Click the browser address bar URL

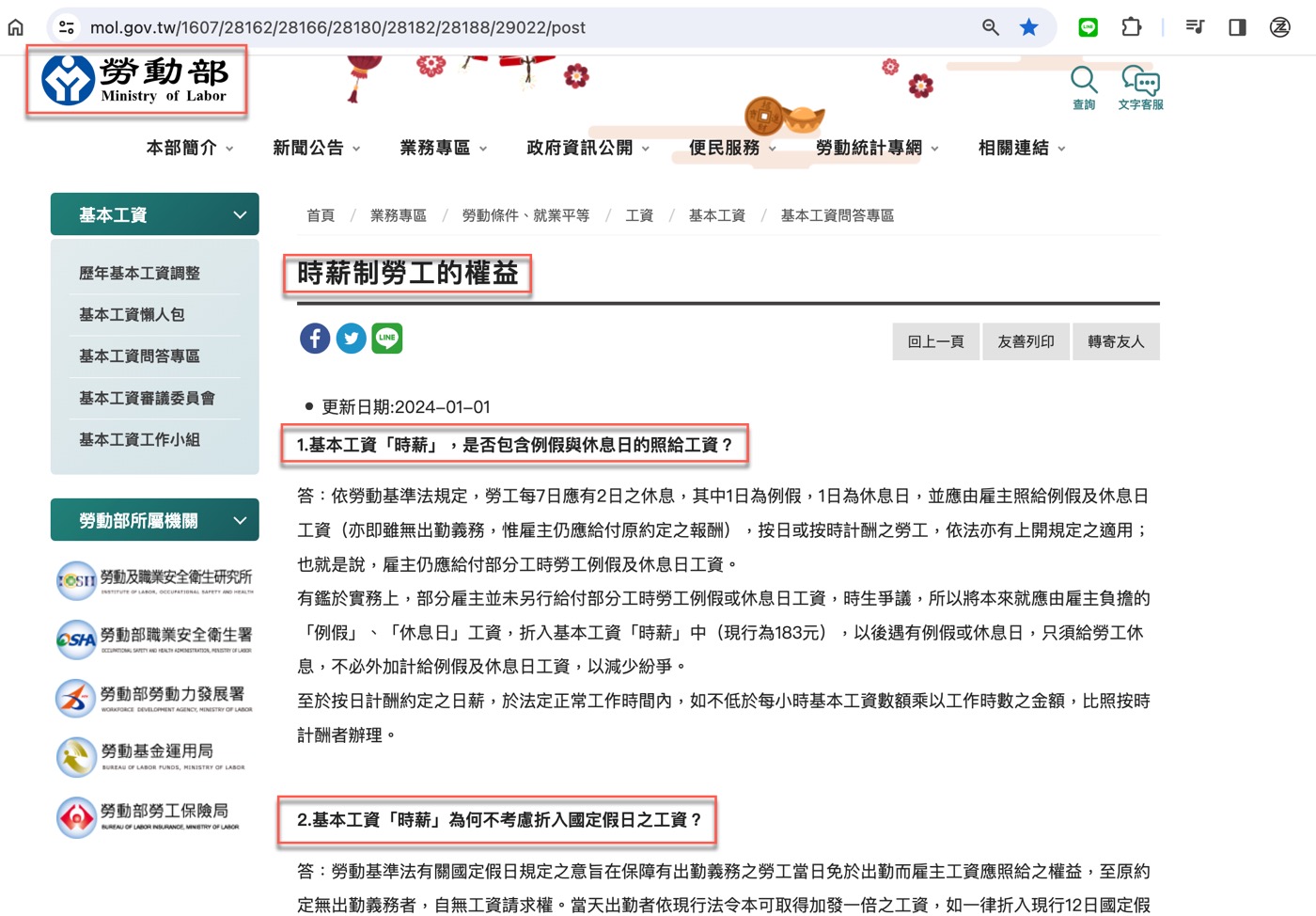coord(337,27)
